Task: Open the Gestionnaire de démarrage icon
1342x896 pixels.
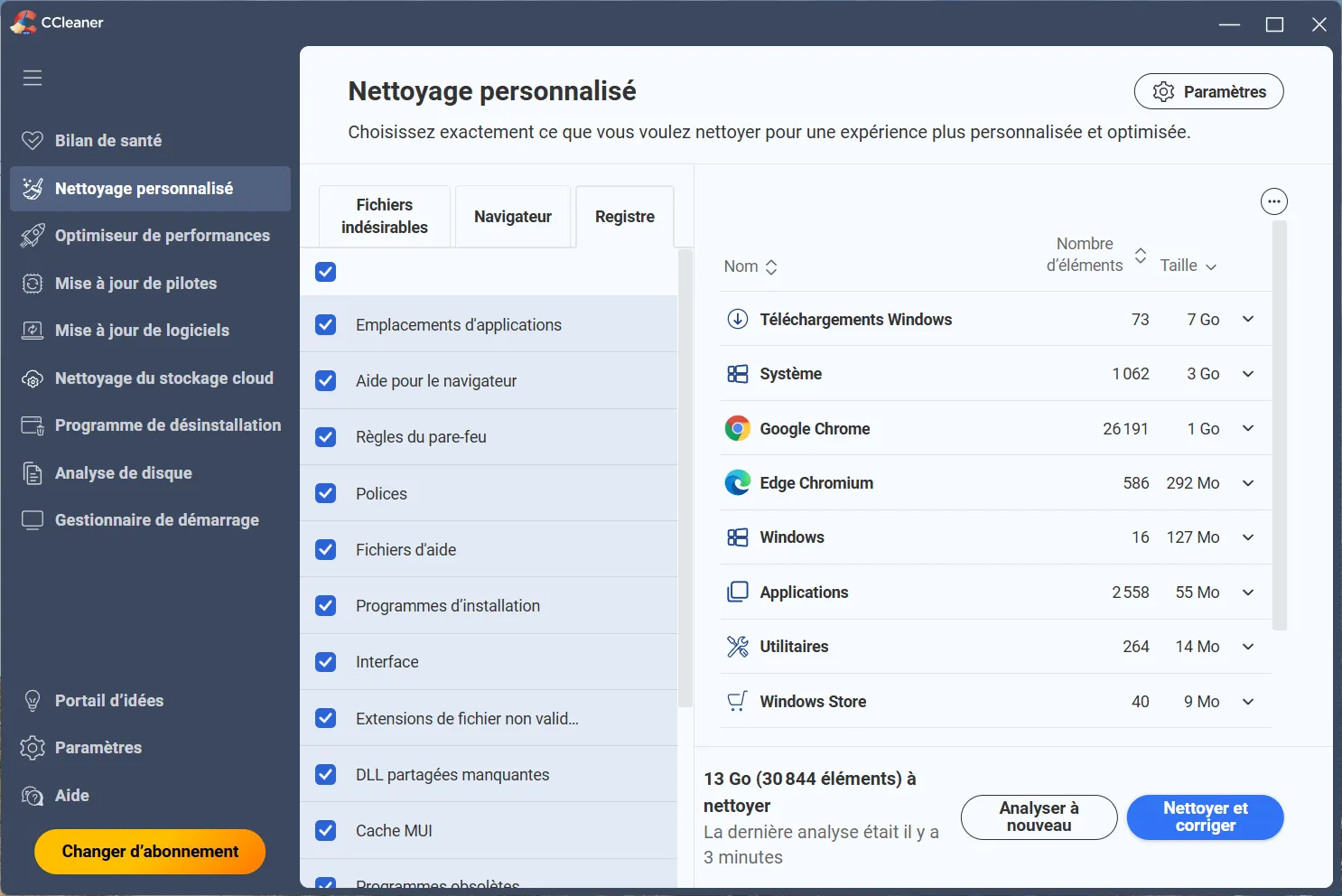Action: click(x=33, y=519)
